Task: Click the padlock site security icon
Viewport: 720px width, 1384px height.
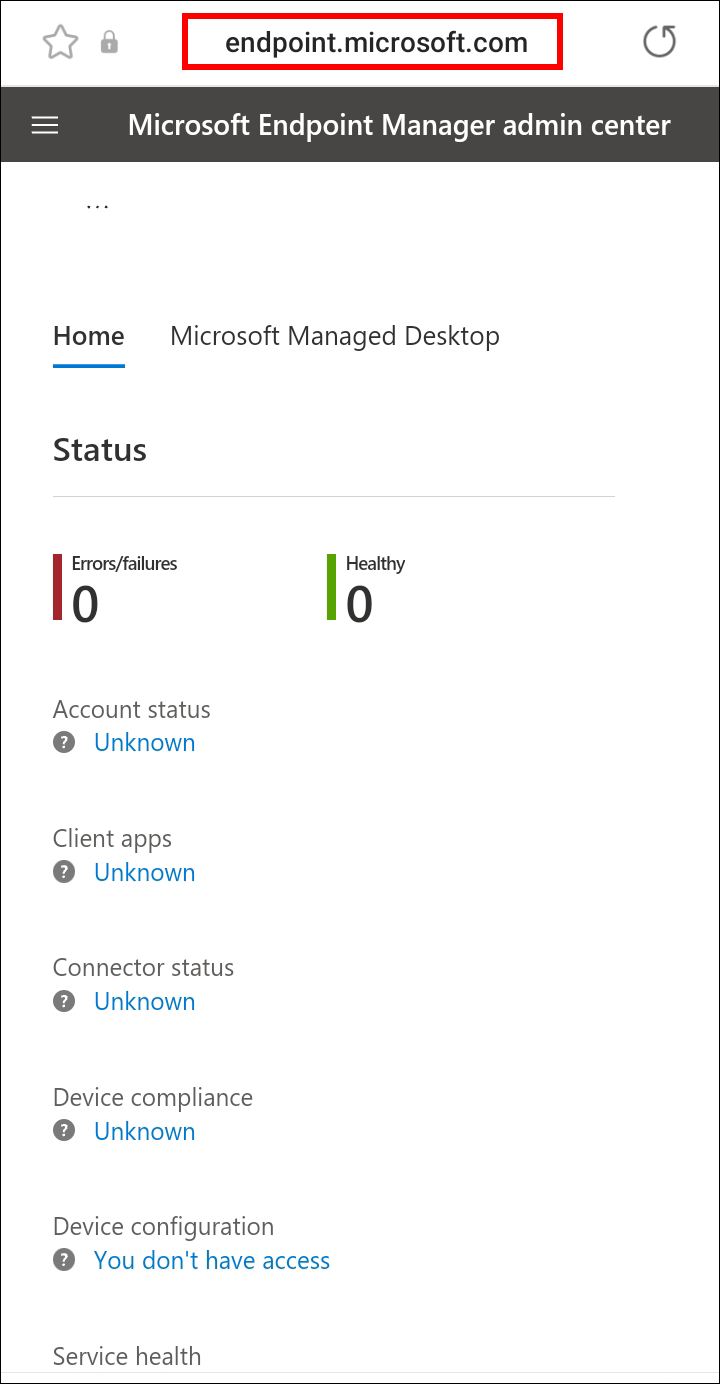Action: tap(110, 42)
